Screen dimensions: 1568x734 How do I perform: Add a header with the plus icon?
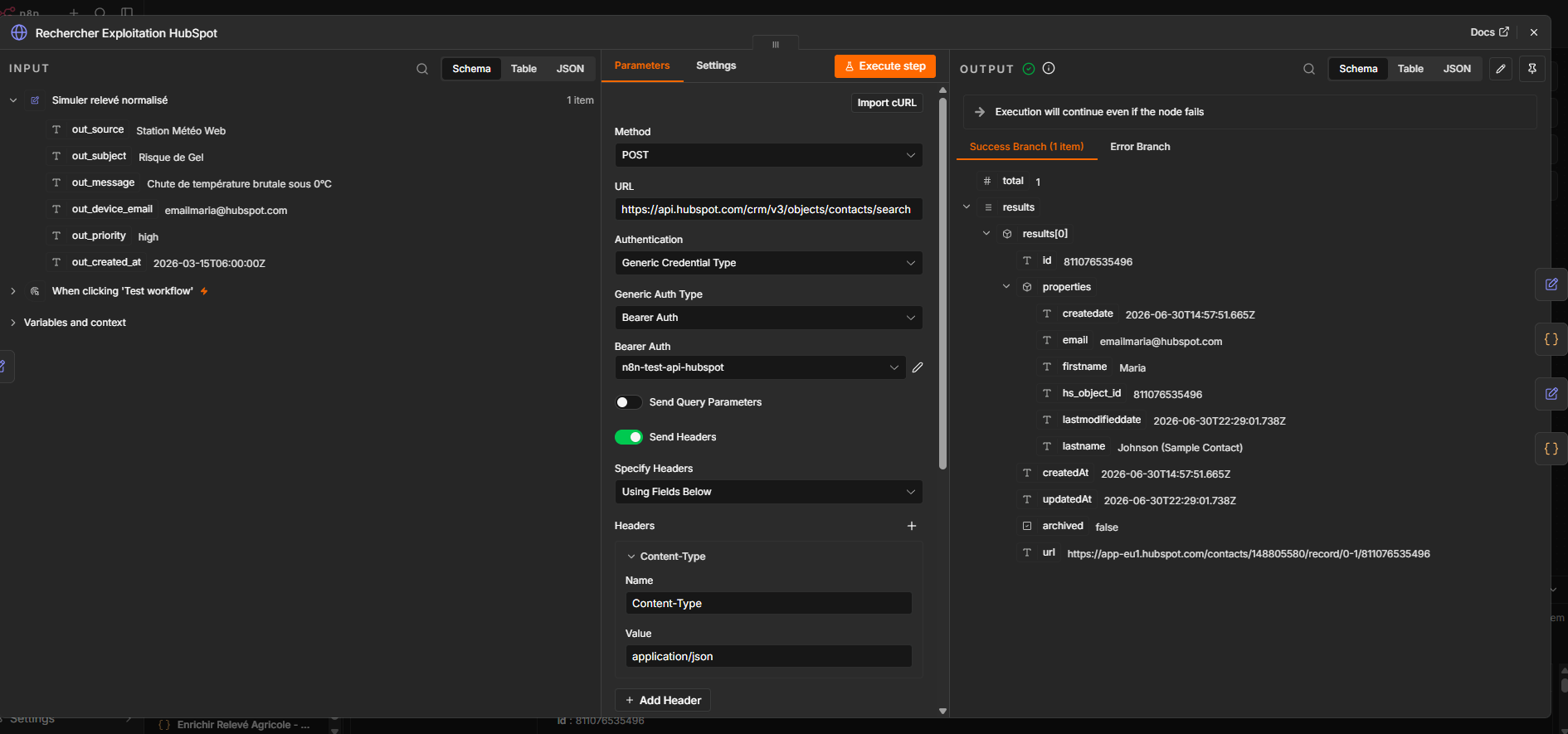pos(912,526)
